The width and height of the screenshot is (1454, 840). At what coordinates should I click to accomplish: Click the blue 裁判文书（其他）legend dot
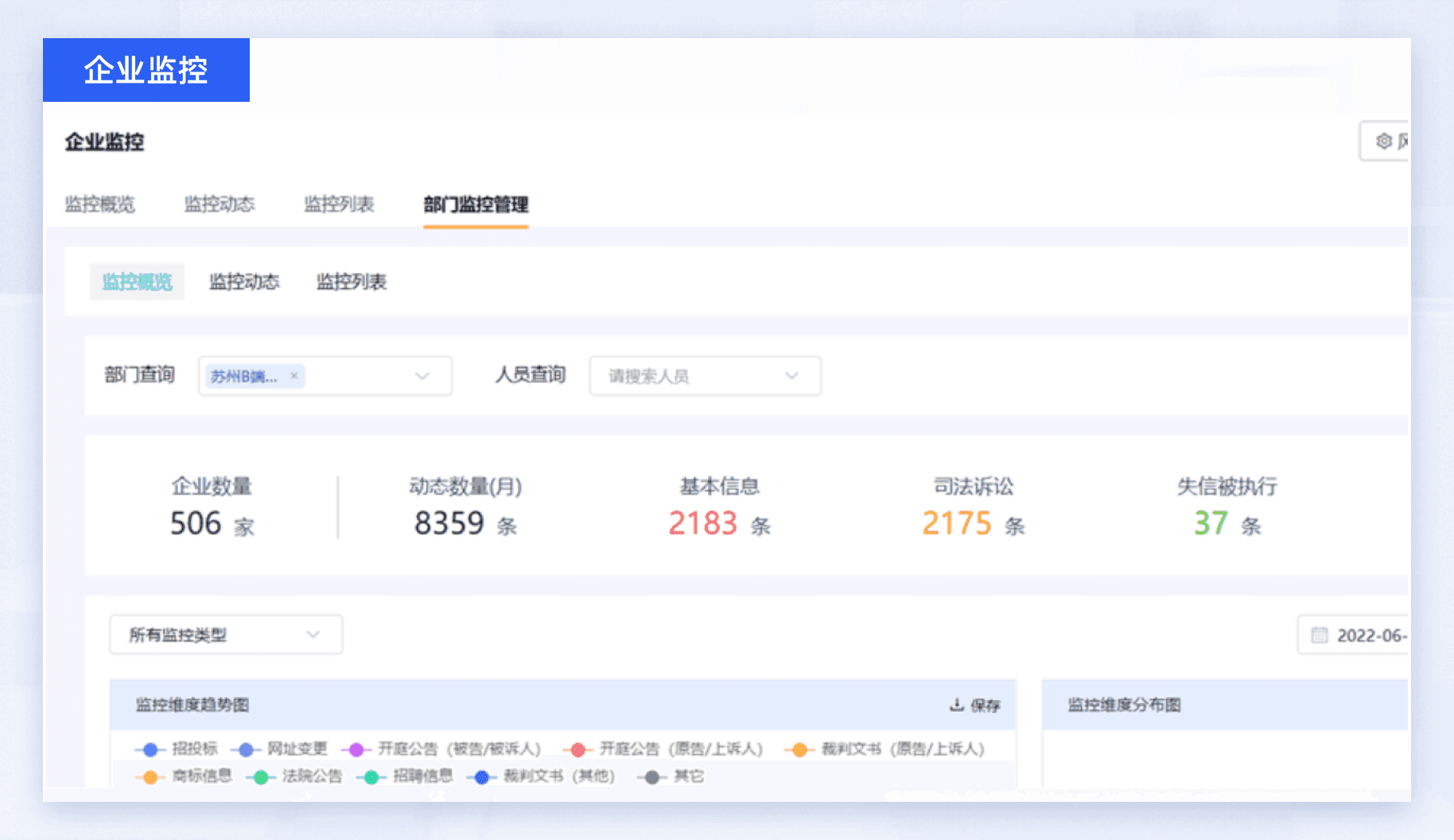tap(480, 777)
